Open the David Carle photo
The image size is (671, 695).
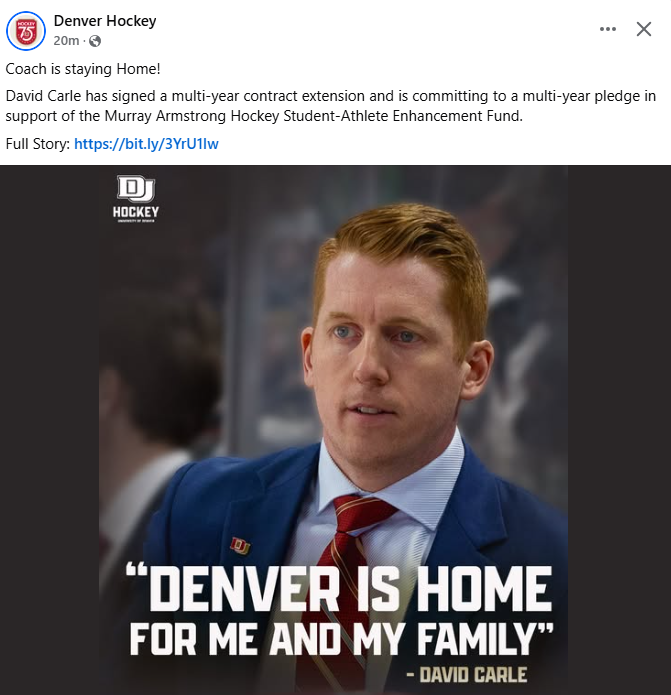[333, 430]
